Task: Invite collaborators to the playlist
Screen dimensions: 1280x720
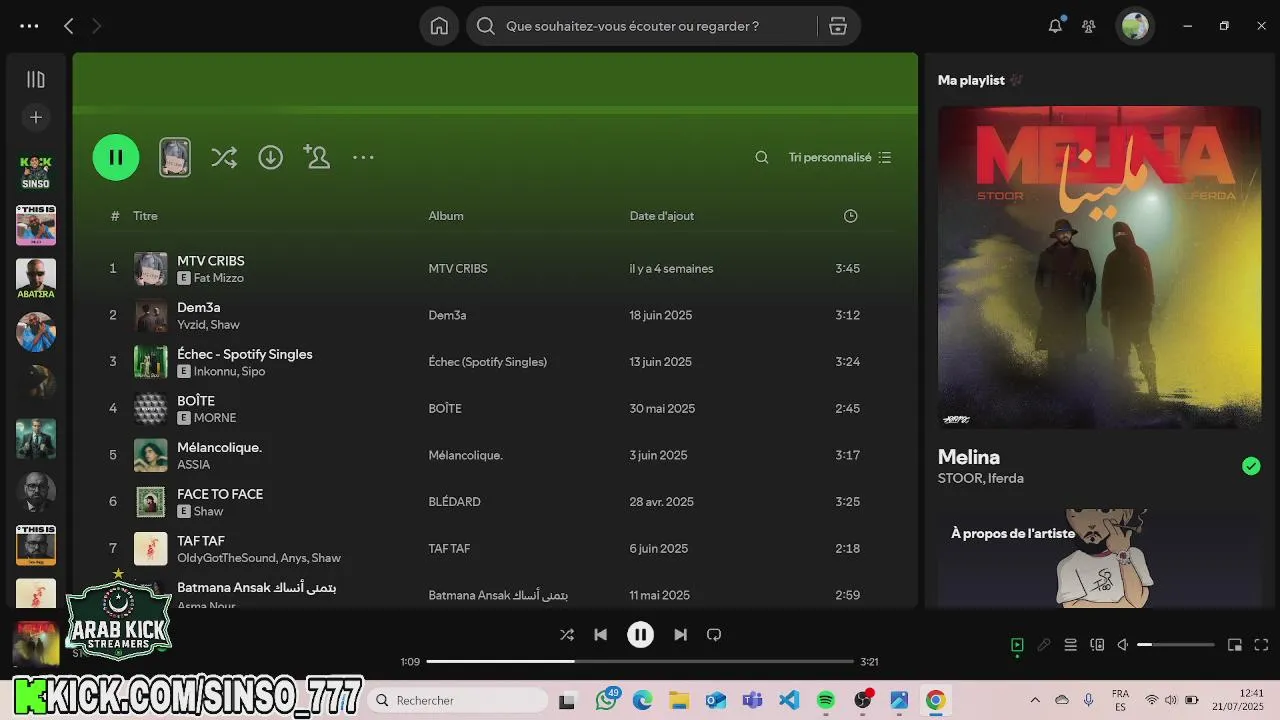Action: pos(316,157)
